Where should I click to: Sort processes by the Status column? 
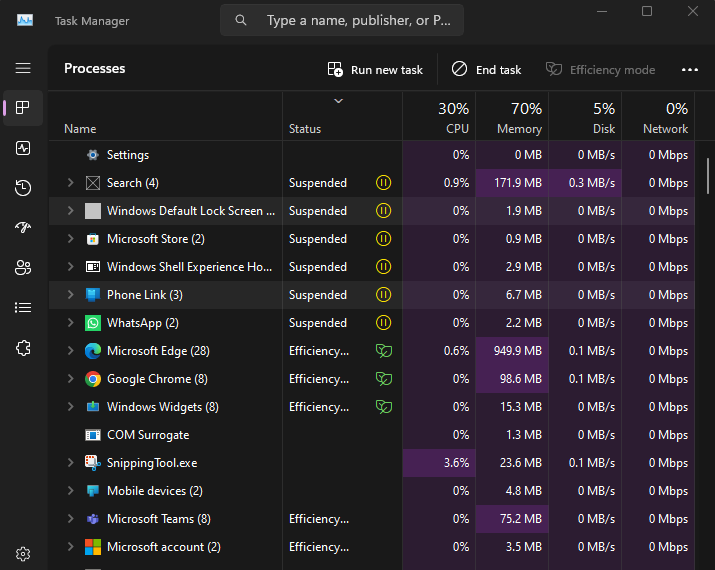(342, 117)
